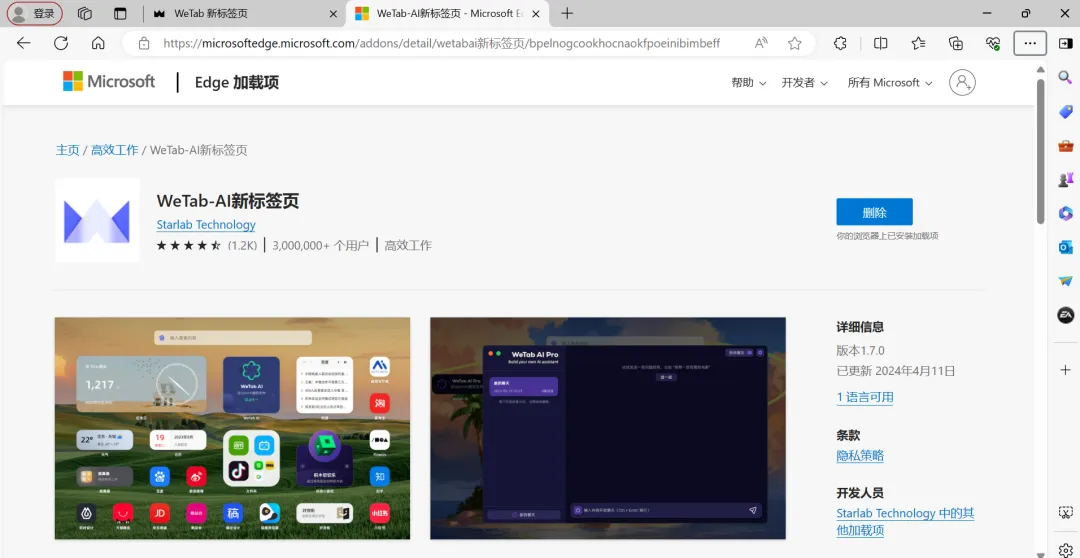Open the 隐私策略 link
The image size is (1080, 558).
pos(860,456)
